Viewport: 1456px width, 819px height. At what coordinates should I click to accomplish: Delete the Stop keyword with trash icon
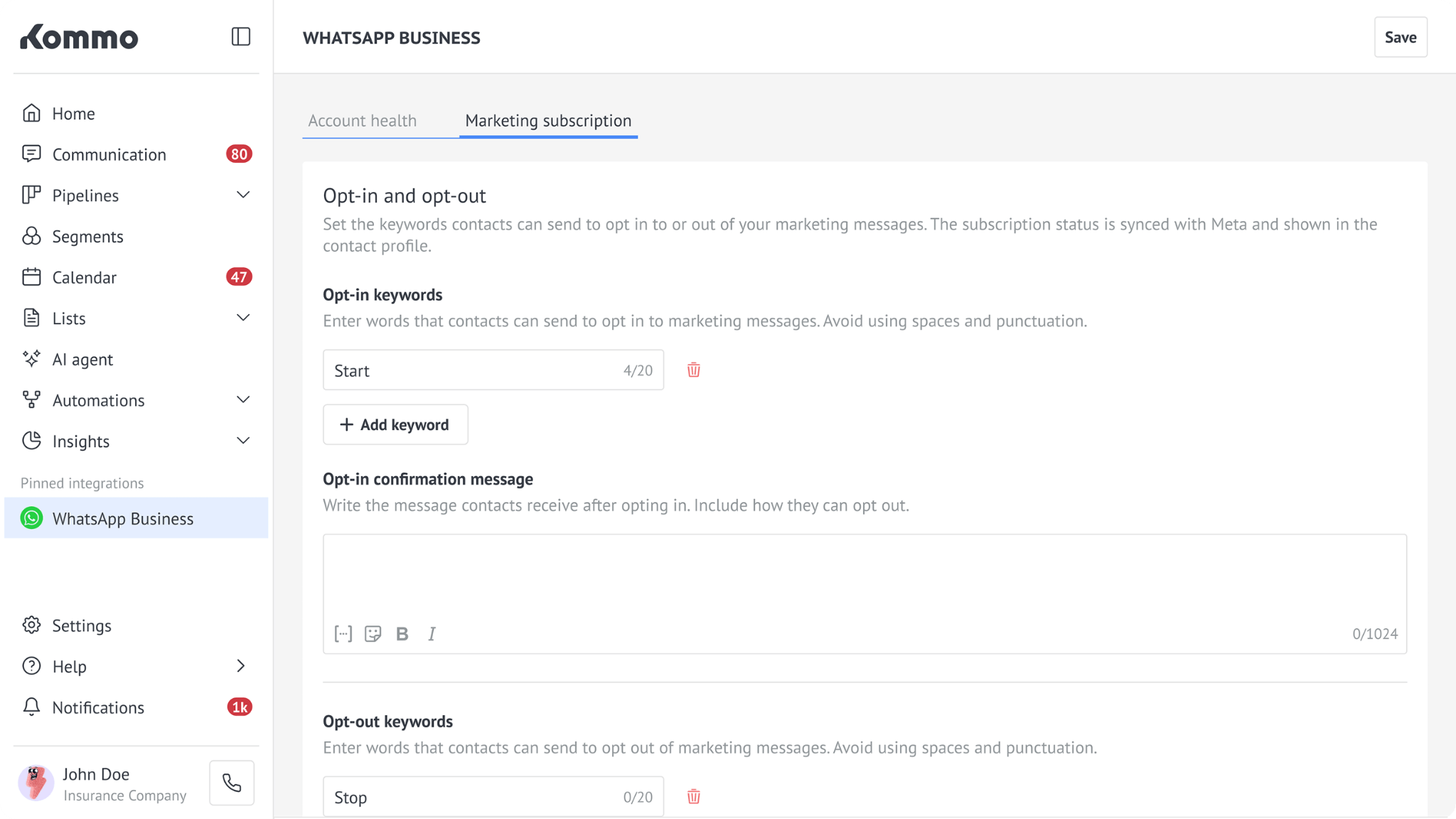(x=694, y=796)
